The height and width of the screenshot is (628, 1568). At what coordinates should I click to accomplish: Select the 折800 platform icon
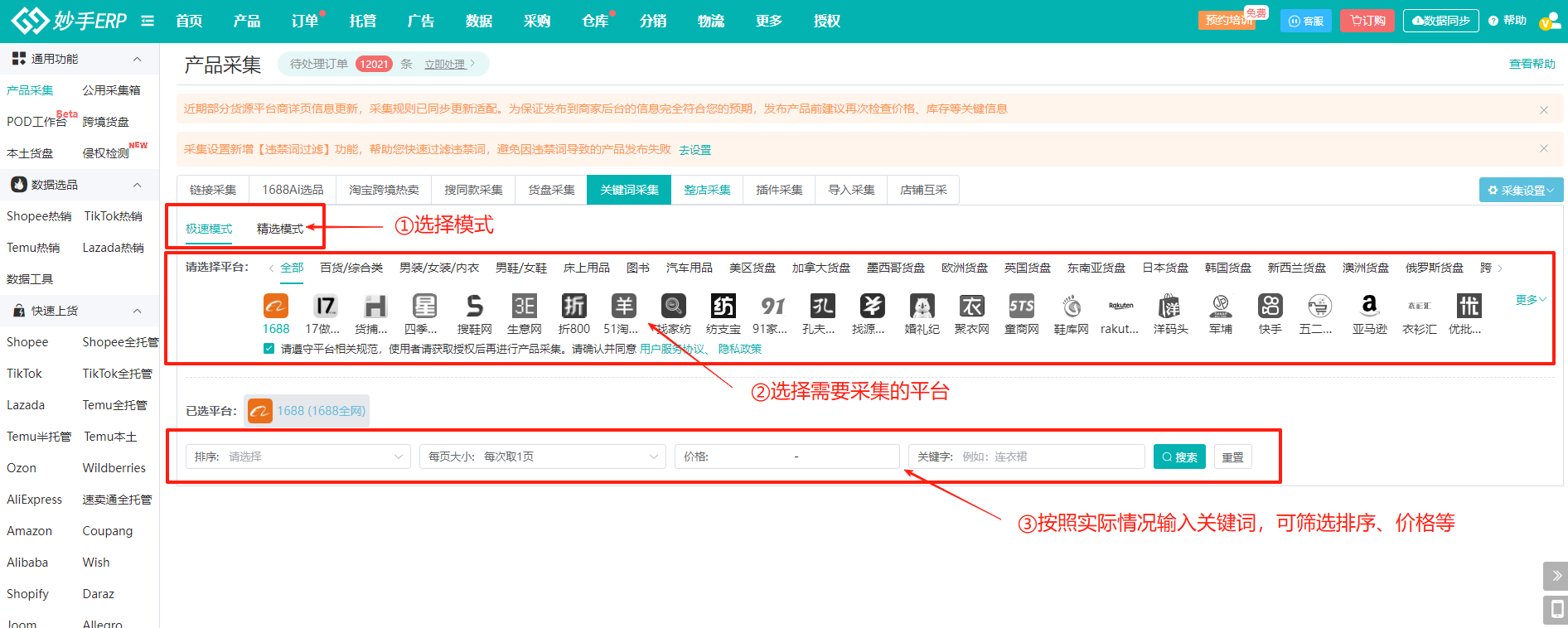(573, 307)
